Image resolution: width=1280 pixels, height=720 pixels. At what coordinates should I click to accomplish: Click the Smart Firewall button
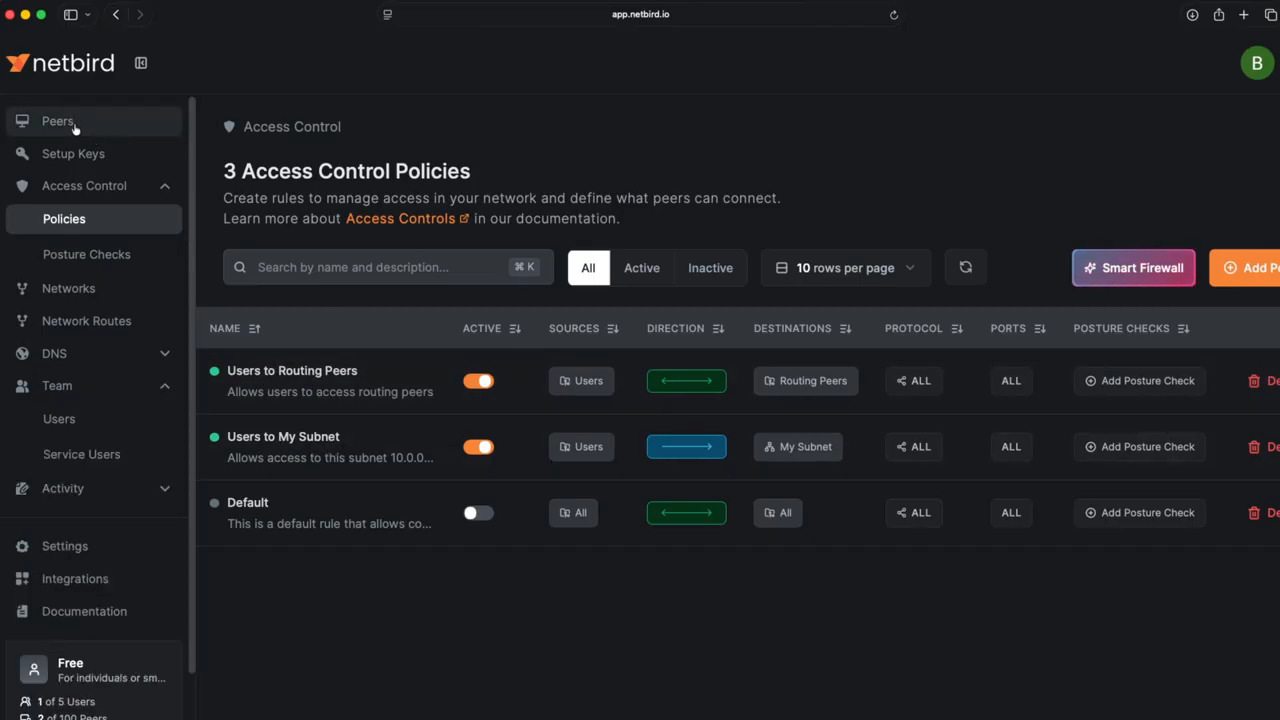pos(1133,267)
